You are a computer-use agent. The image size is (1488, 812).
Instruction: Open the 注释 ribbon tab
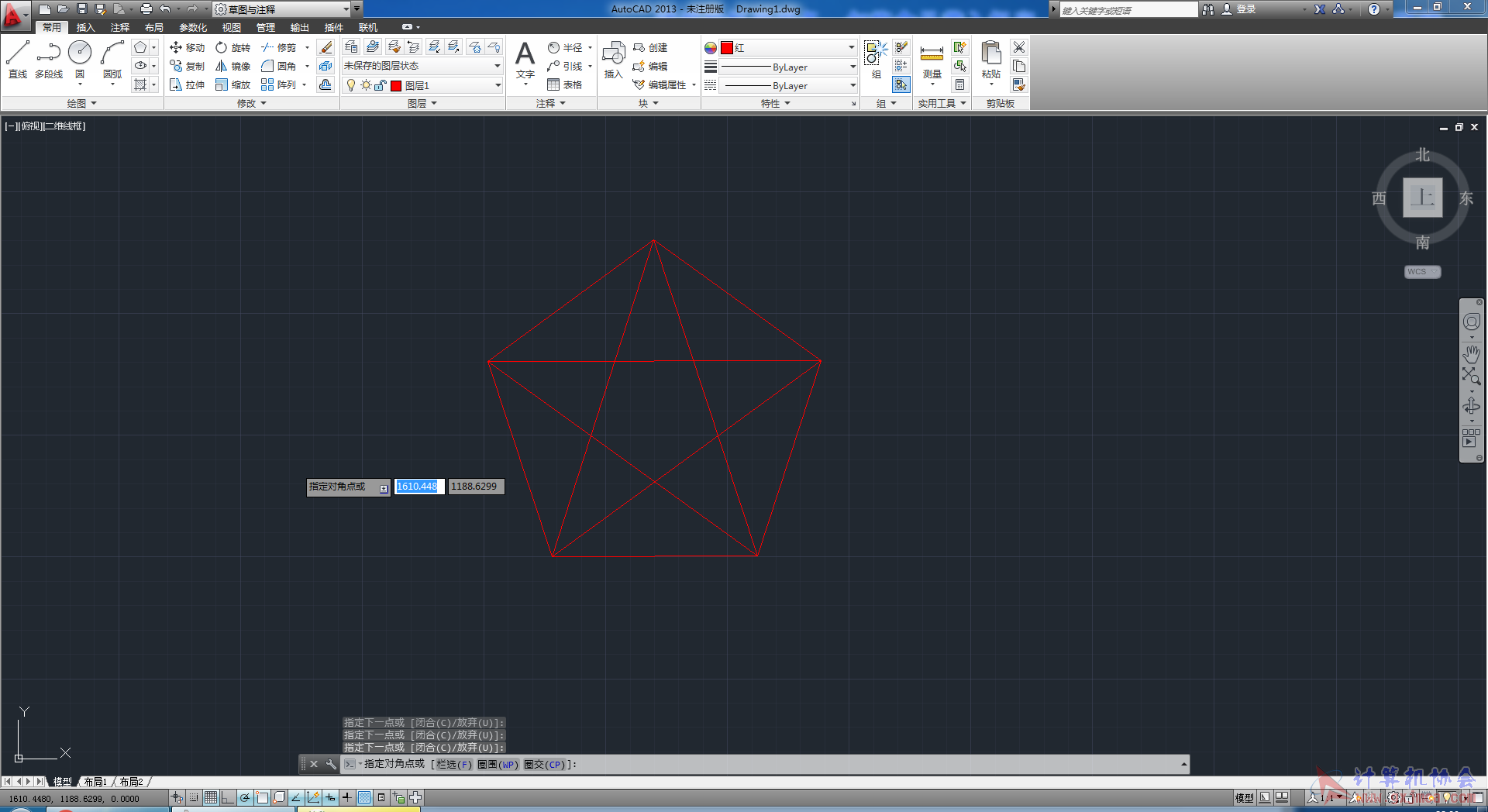tap(119, 27)
